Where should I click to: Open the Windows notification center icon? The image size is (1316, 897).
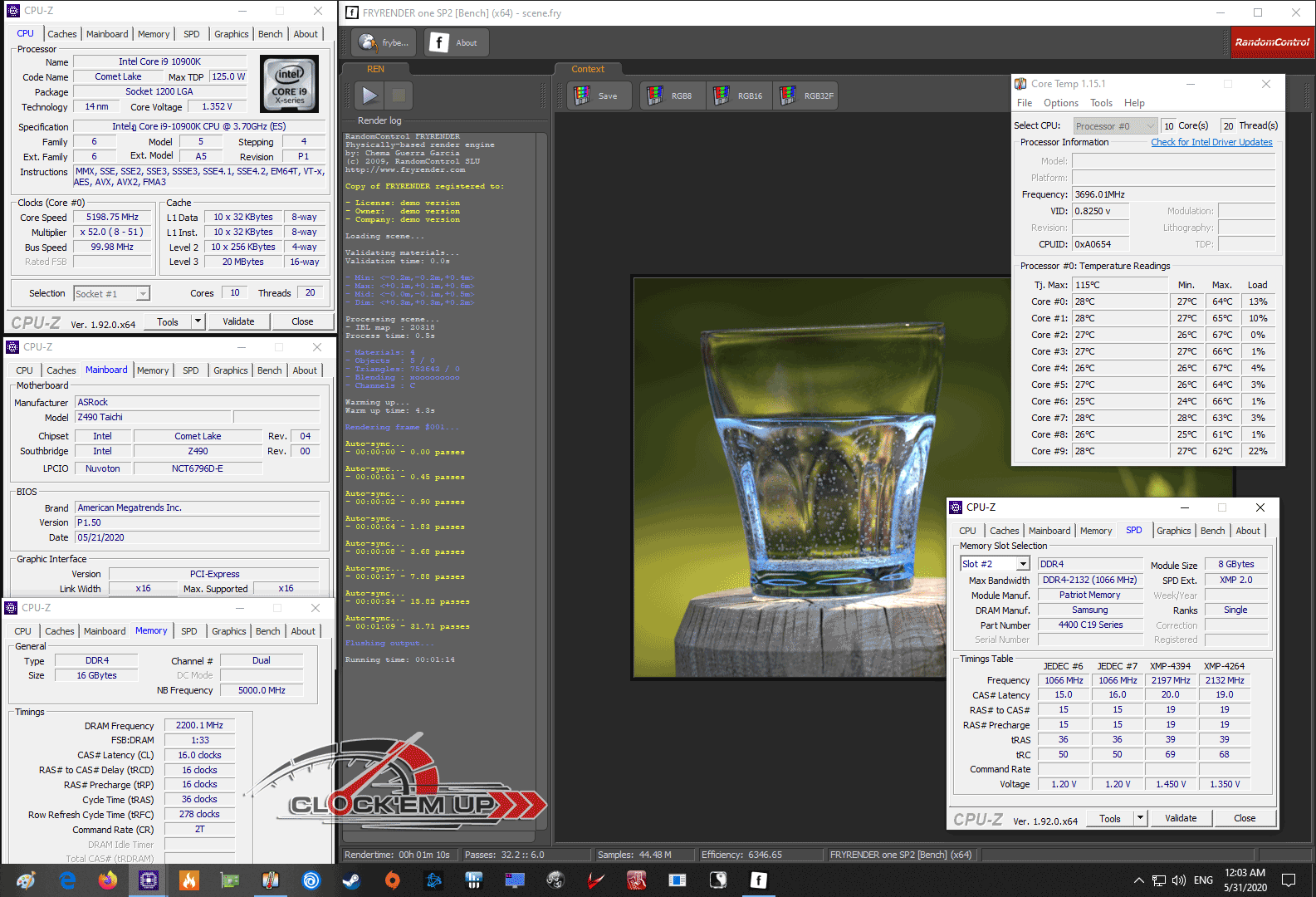[x=1289, y=880]
